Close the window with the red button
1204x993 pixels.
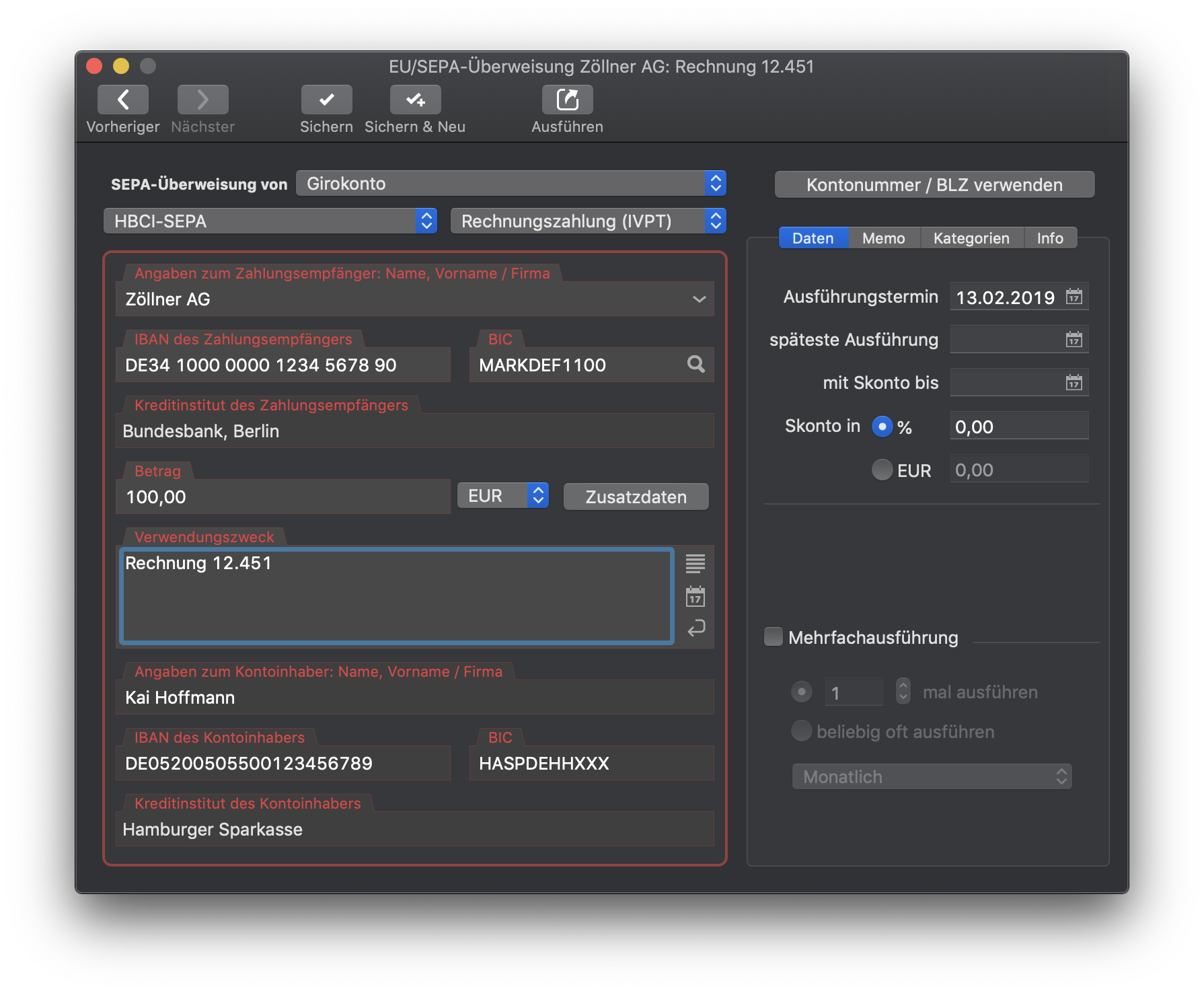point(94,66)
